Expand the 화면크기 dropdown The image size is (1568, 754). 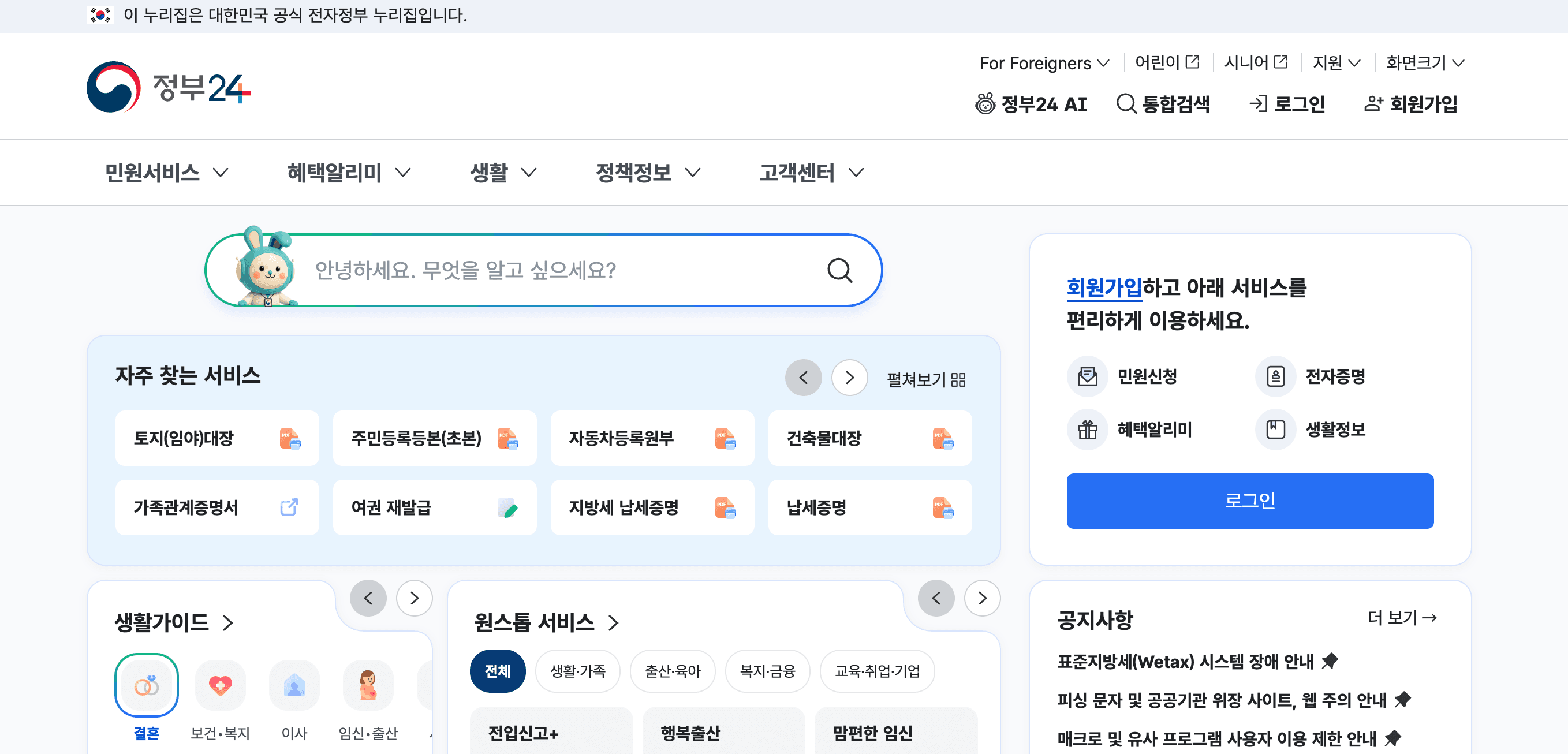pyautogui.click(x=1425, y=63)
